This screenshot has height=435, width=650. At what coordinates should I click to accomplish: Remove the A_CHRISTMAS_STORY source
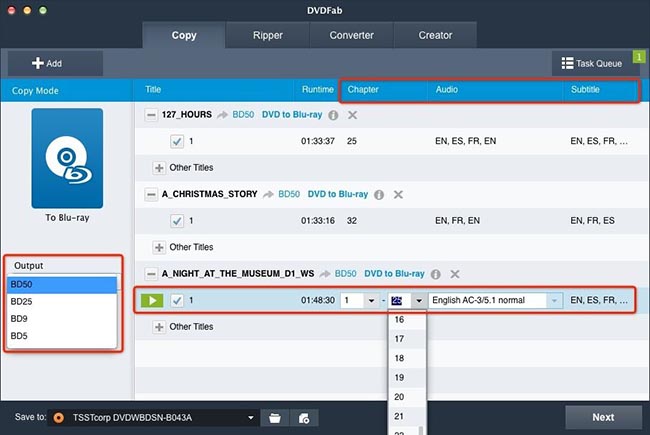[398, 194]
